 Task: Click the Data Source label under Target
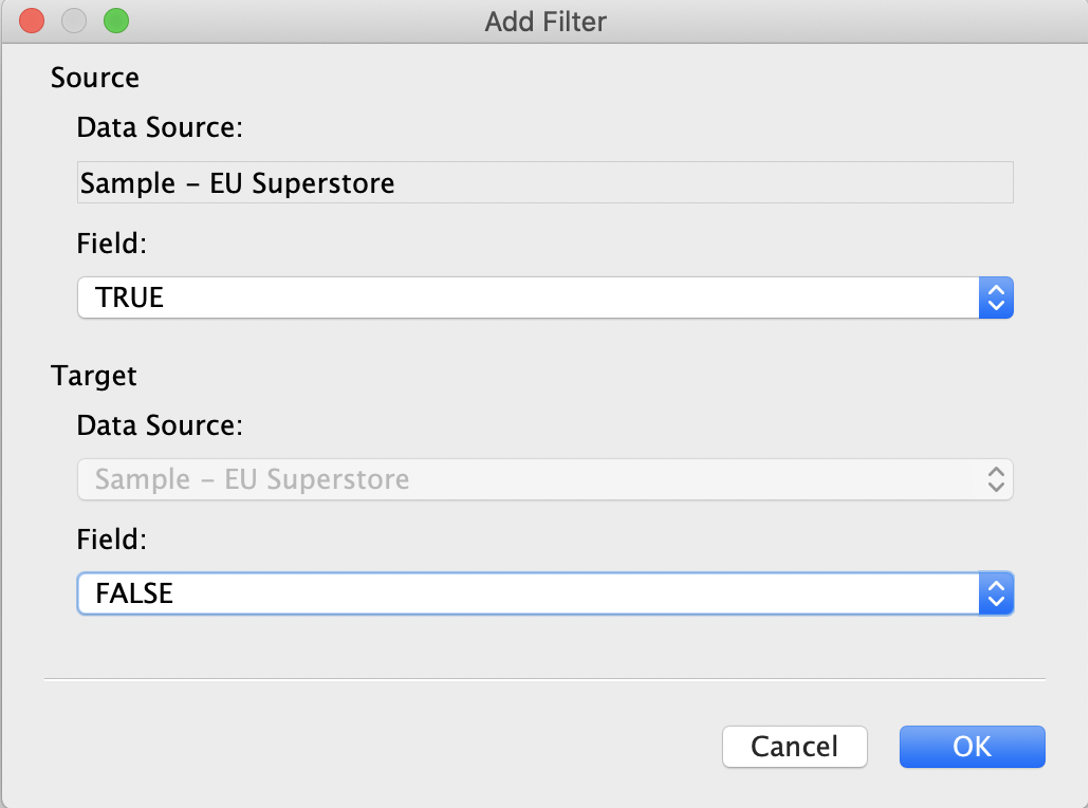(160, 426)
